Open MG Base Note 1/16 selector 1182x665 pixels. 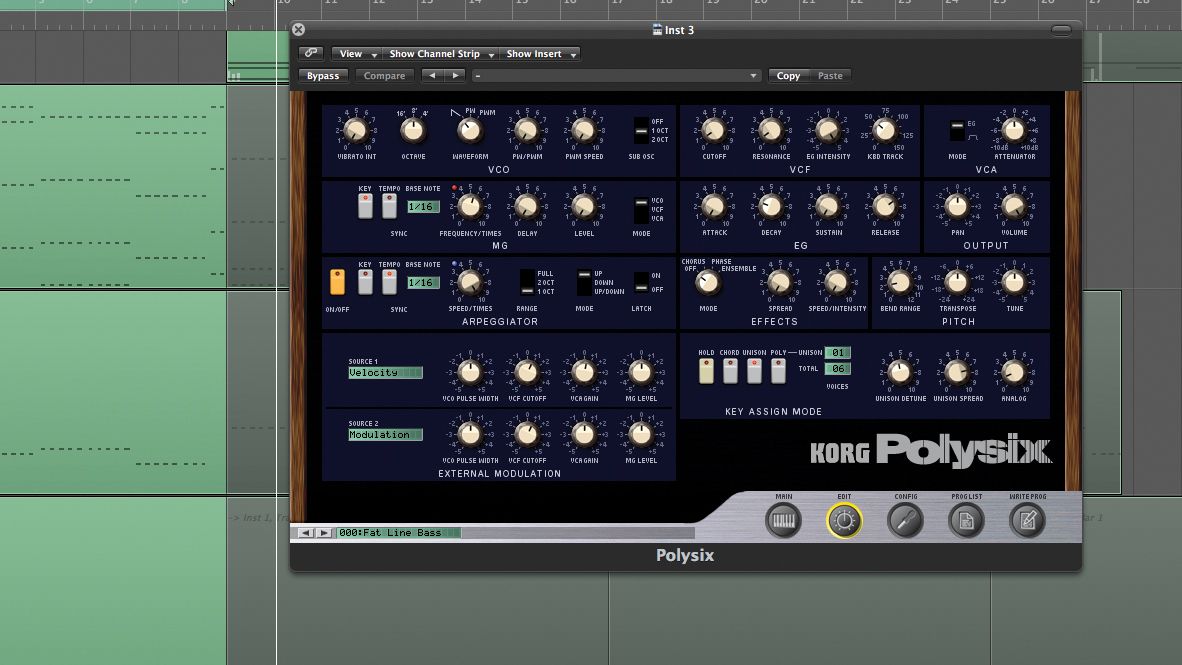(x=423, y=207)
